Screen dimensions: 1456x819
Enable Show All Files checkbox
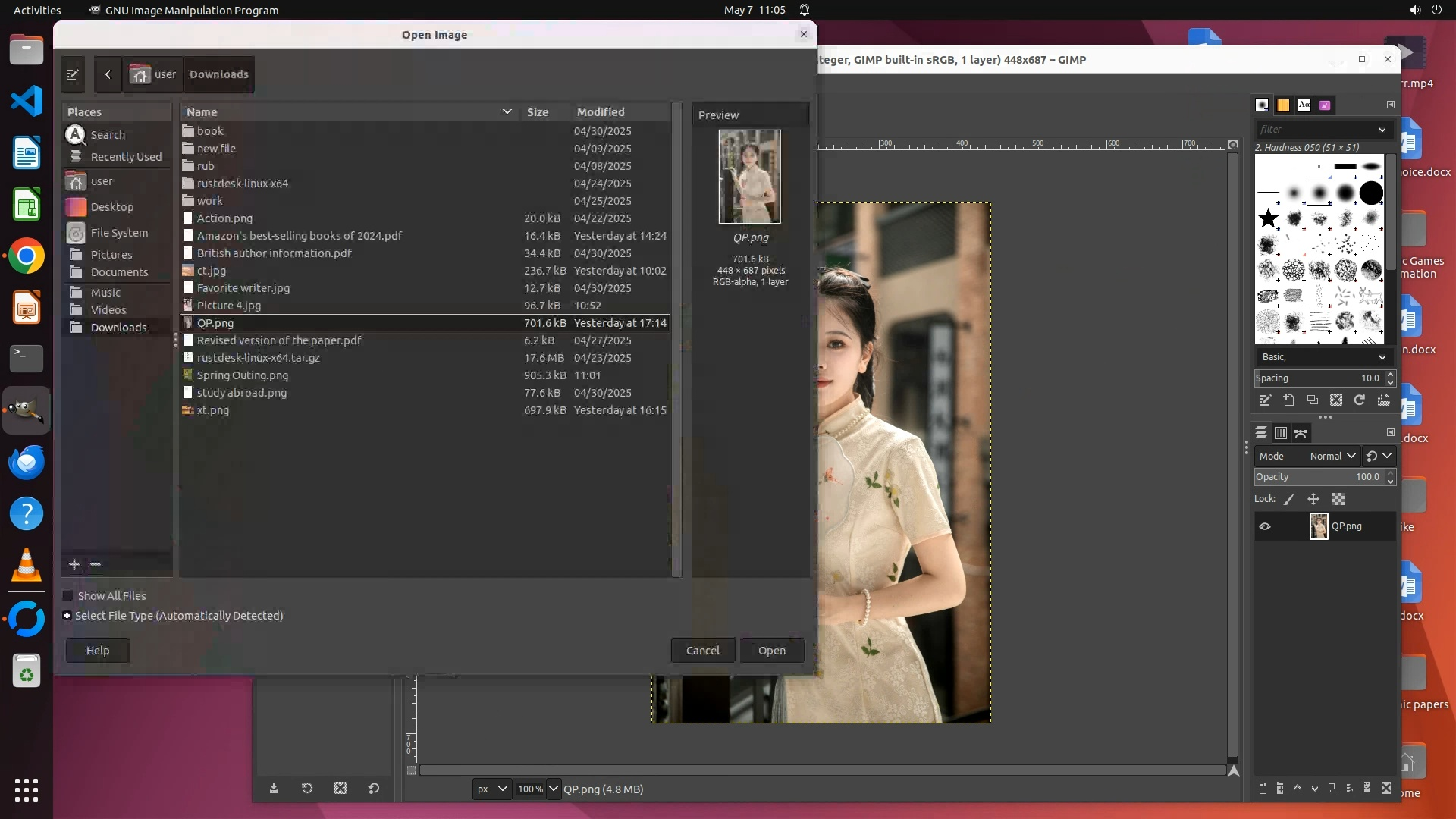click(68, 596)
